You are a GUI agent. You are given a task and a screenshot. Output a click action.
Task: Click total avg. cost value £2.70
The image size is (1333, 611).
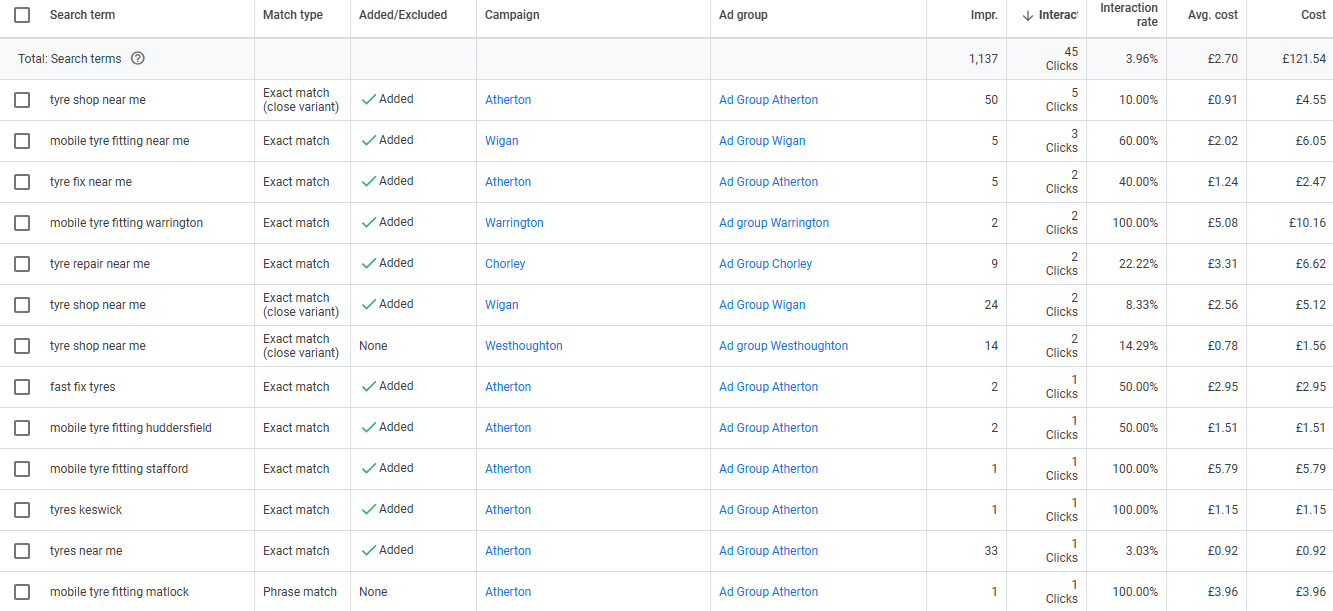pyautogui.click(x=1222, y=59)
